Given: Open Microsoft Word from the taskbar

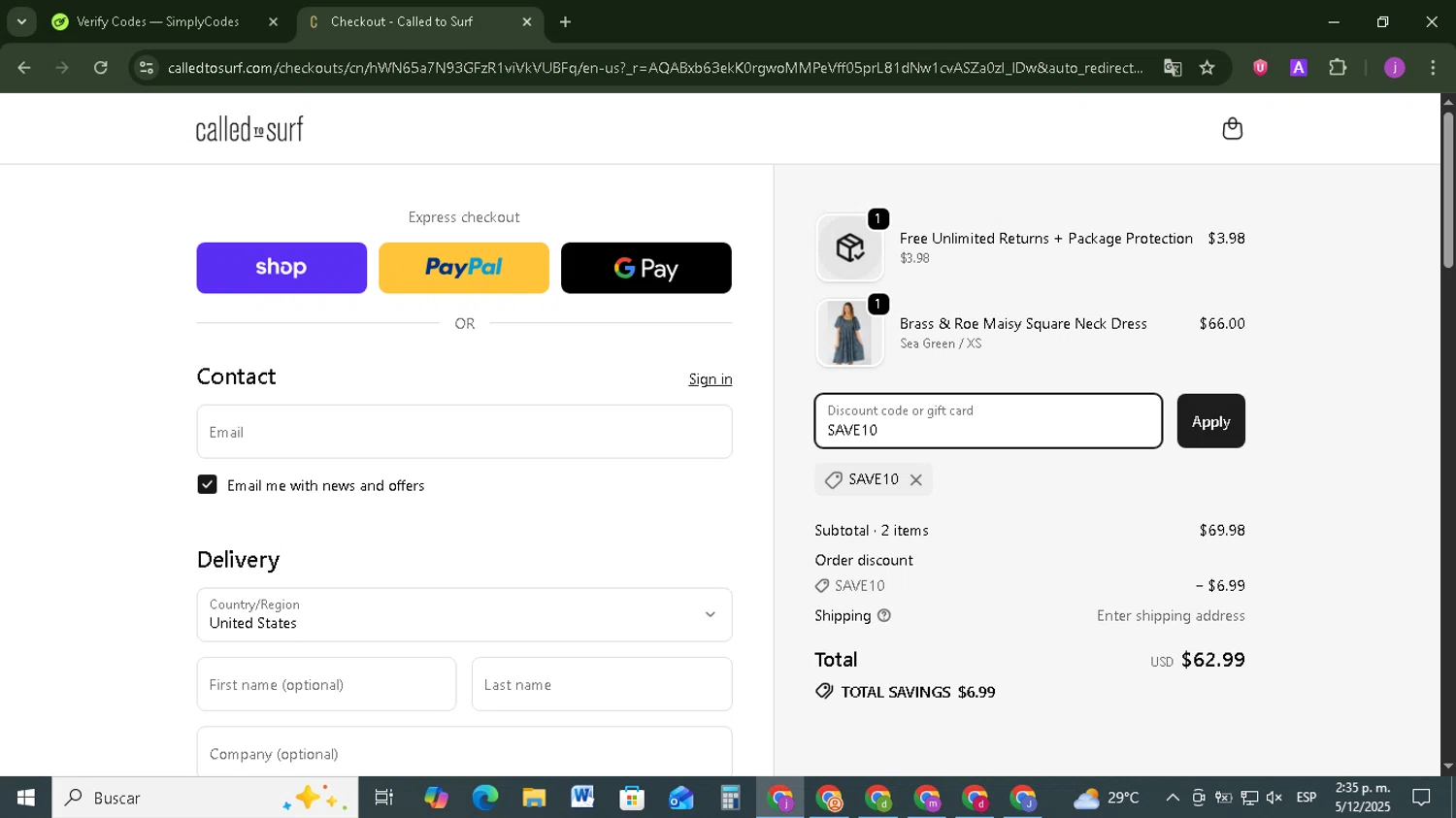Looking at the screenshot, I should (x=582, y=798).
